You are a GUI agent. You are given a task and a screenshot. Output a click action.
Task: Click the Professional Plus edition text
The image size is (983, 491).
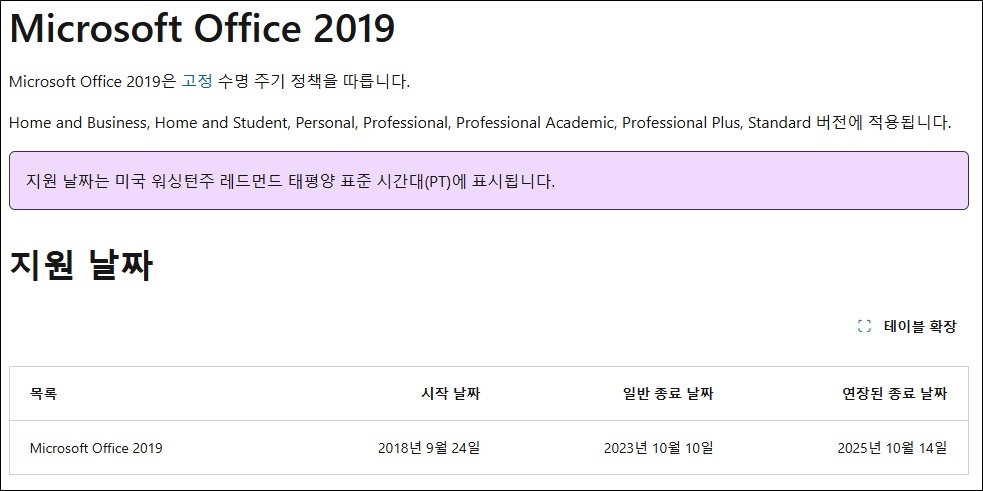tap(681, 123)
